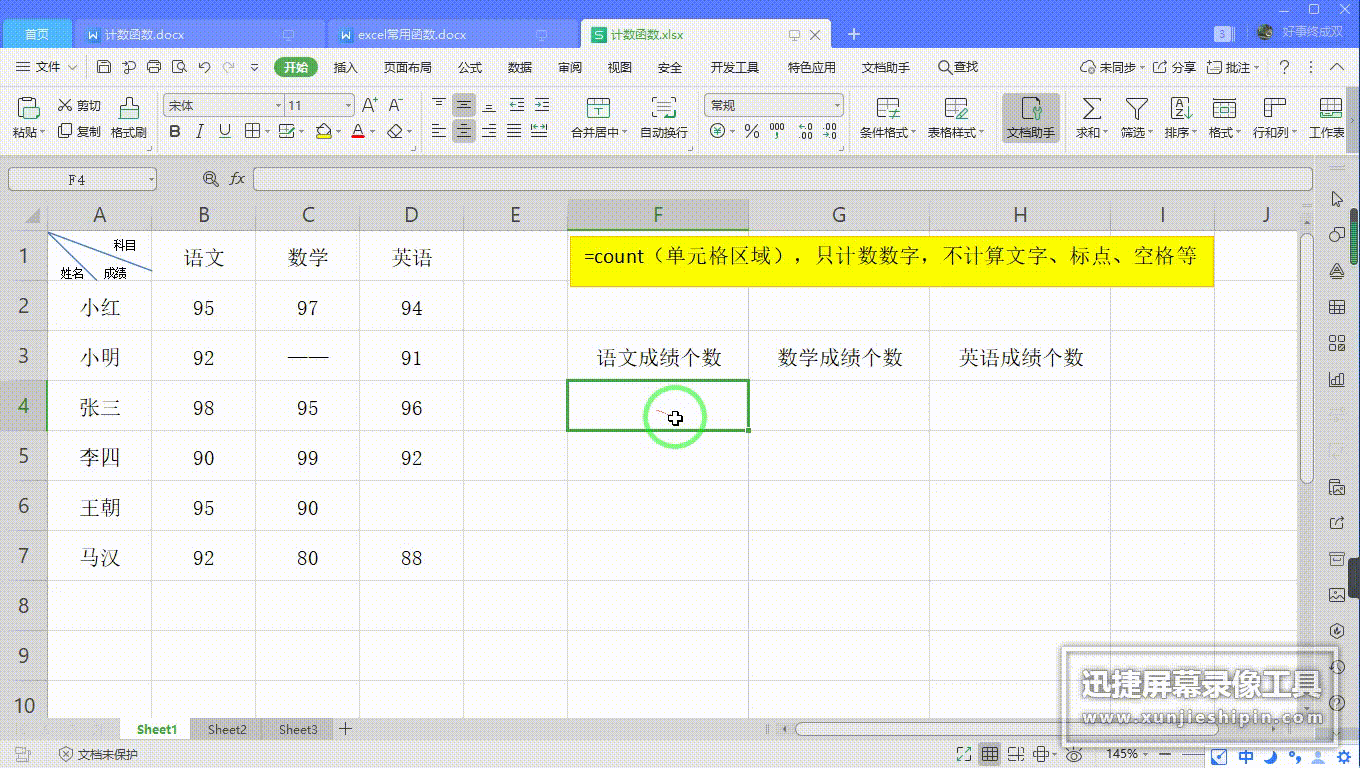The width and height of the screenshot is (1360, 768).
Task: Cut selection with the 剪切 scissors icon
Action: (x=65, y=106)
